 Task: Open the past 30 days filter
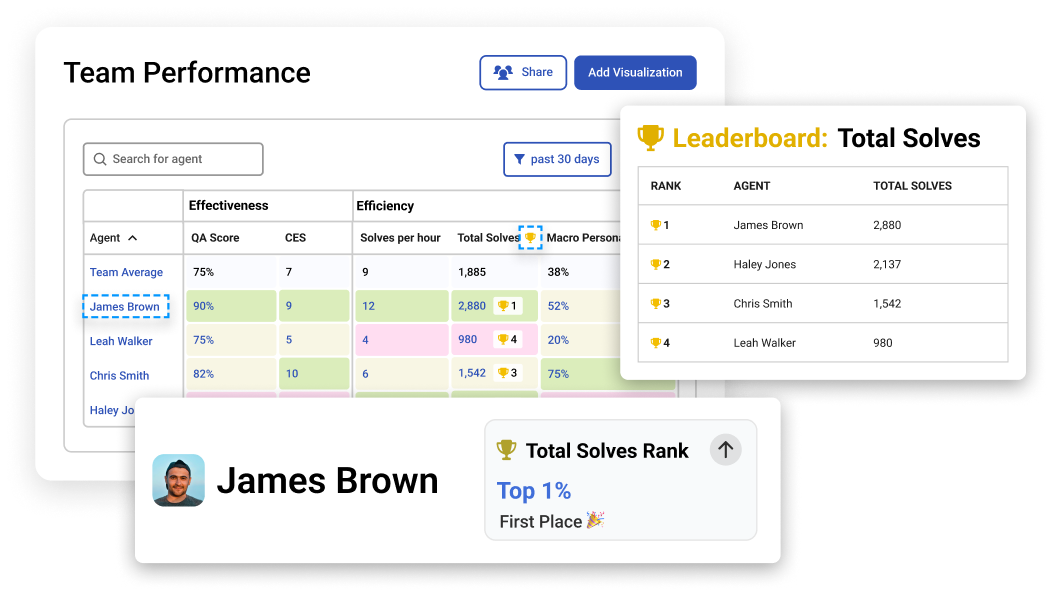point(557,159)
